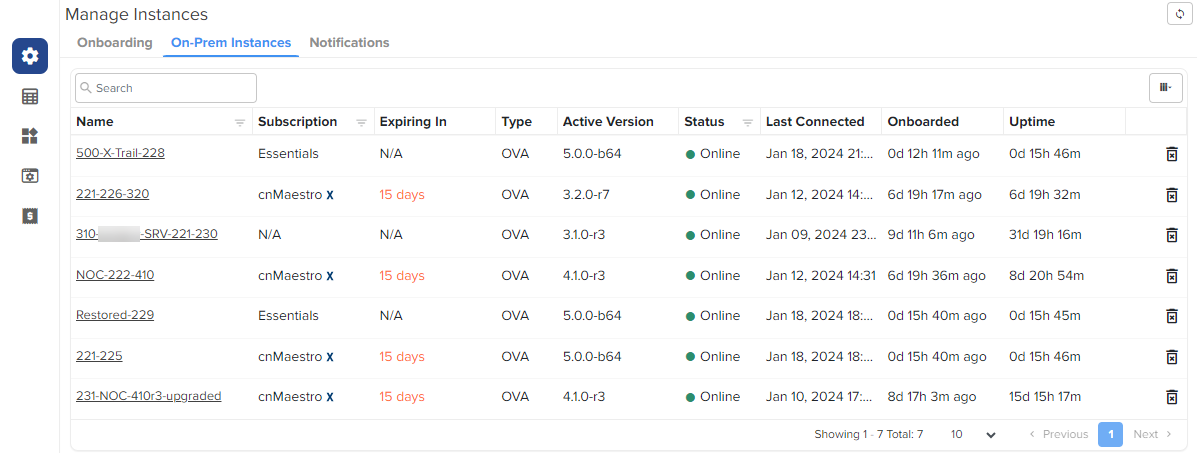Switch to the Notifications tab

[349, 43]
